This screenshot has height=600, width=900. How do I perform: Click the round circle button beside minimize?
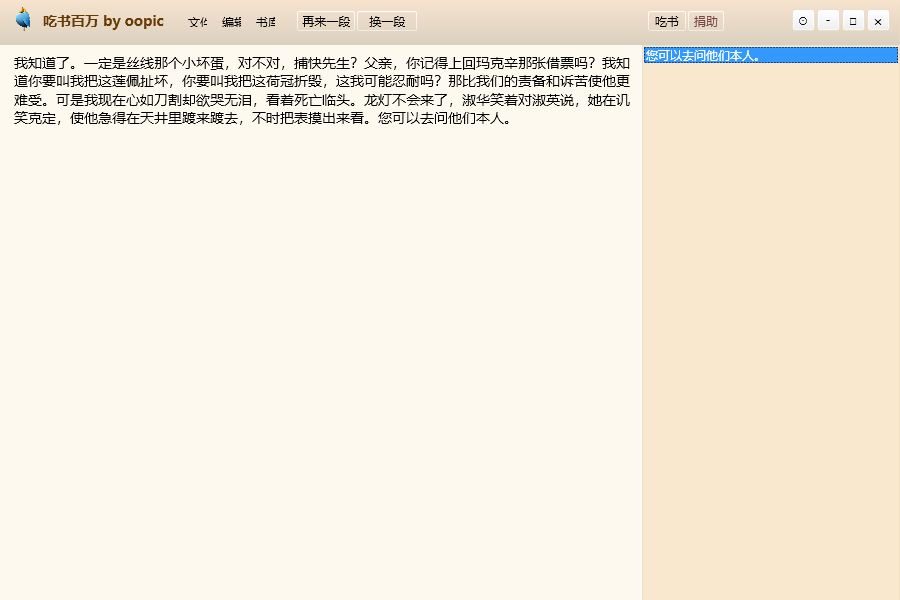[803, 21]
